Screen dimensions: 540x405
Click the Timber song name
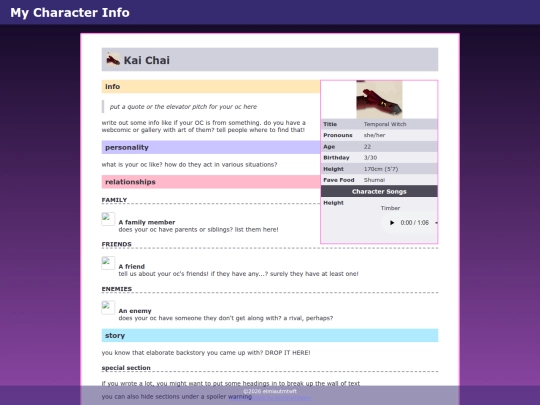click(390, 208)
